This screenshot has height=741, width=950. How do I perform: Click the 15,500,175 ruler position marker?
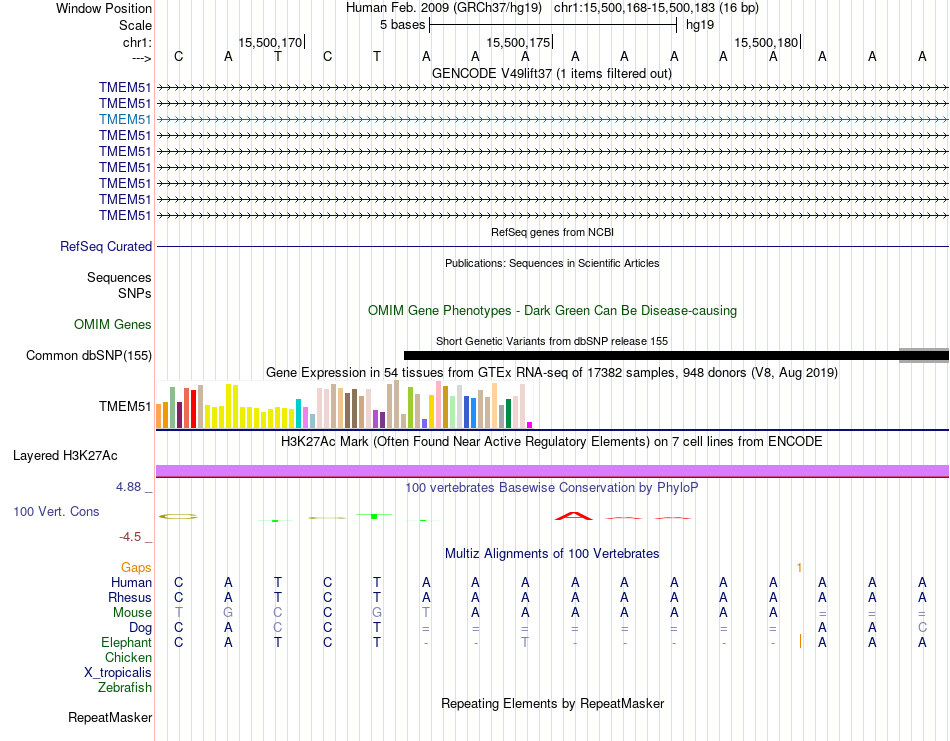click(x=519, y=42)
